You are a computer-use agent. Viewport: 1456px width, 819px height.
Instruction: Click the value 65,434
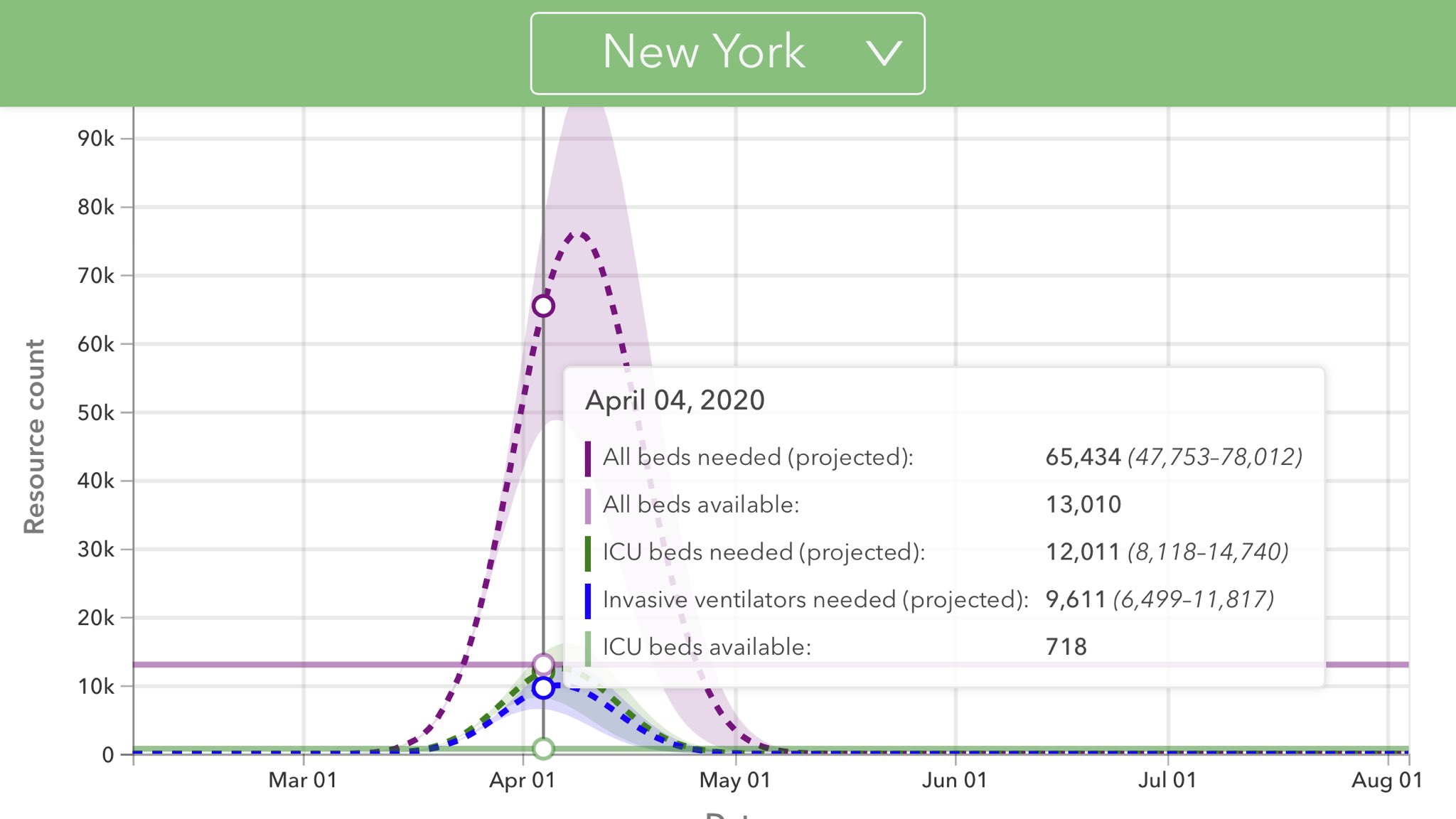[1083, 457]
